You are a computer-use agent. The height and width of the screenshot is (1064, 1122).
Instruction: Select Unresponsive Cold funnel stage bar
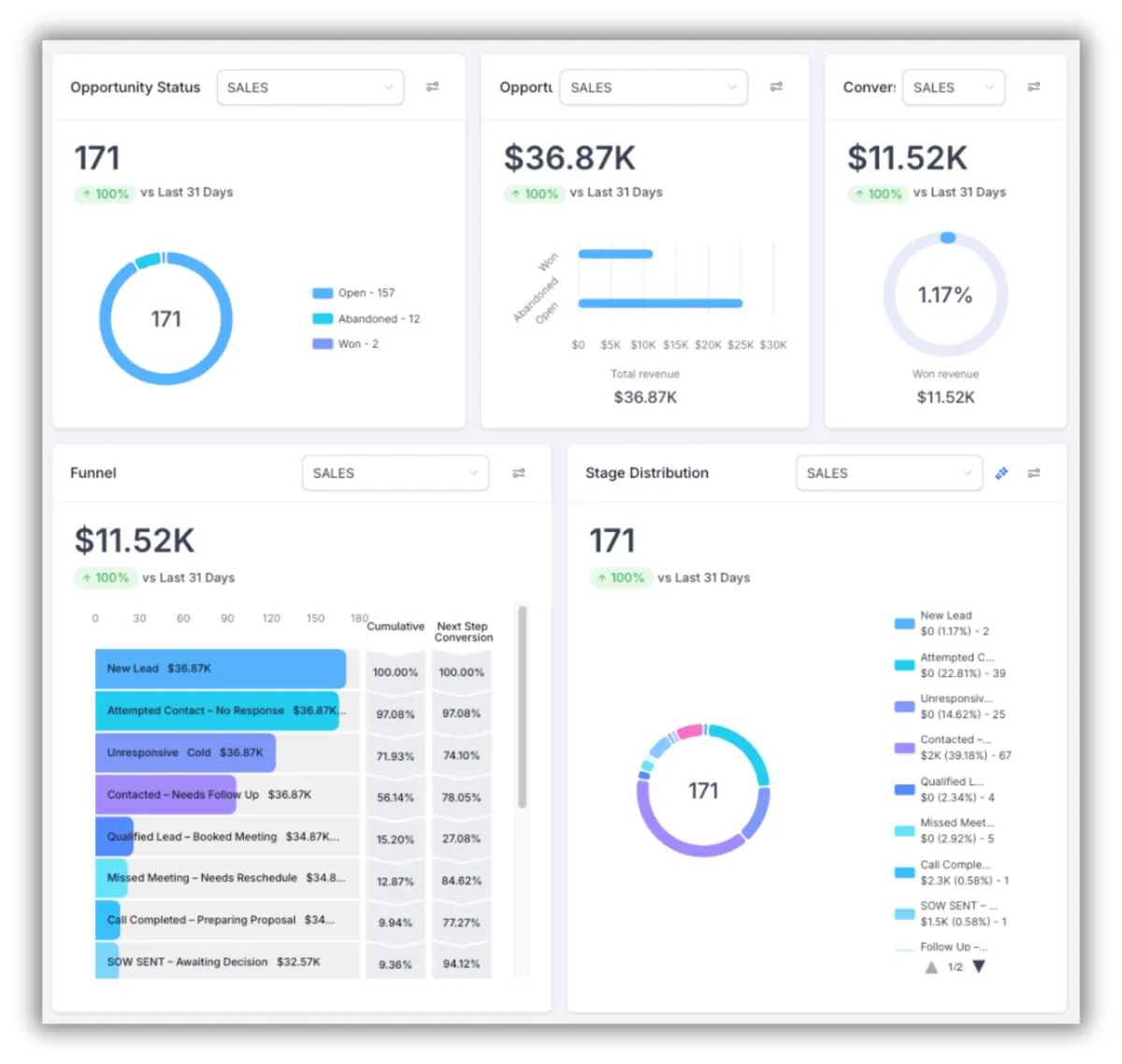click(185, 753)
